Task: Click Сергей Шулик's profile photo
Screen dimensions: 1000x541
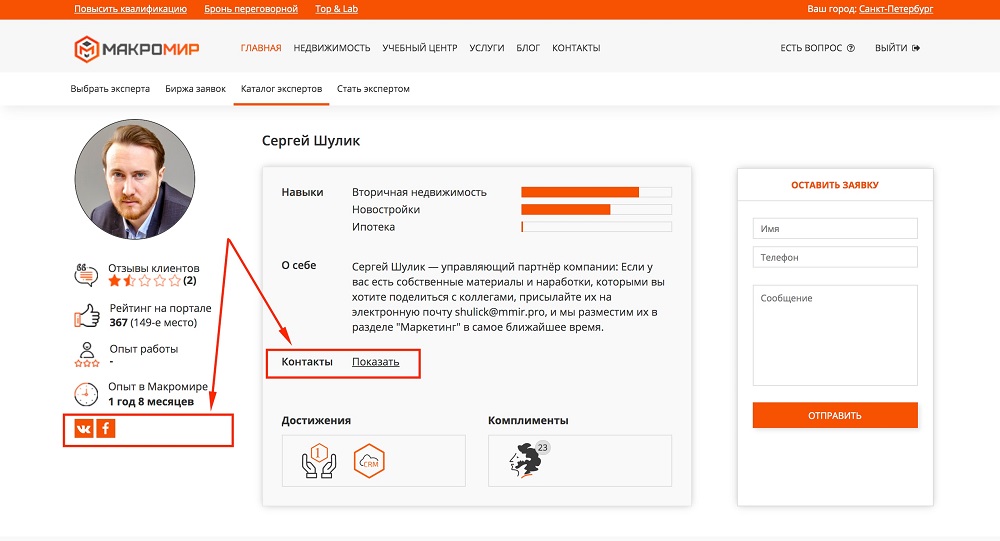Action: (135, 179)
